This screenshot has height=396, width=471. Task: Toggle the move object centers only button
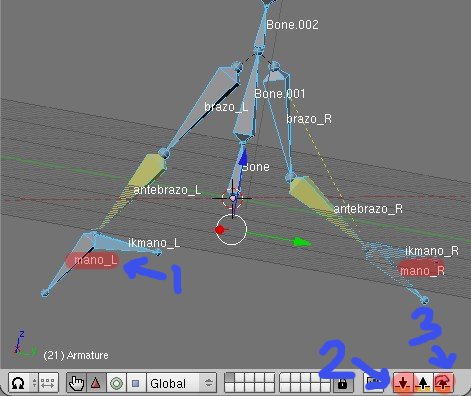point(48,383)
